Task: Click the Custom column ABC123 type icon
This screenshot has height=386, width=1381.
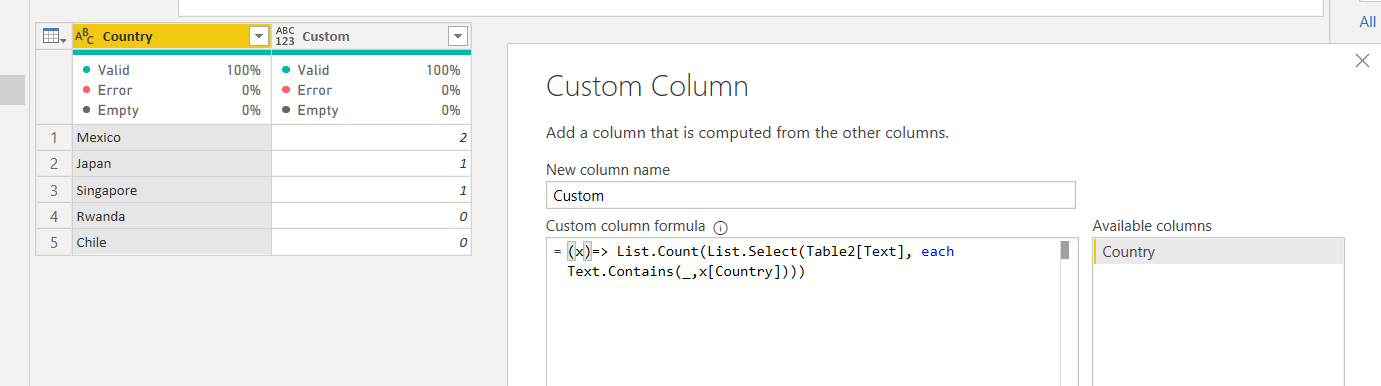Action: point(285,37)
